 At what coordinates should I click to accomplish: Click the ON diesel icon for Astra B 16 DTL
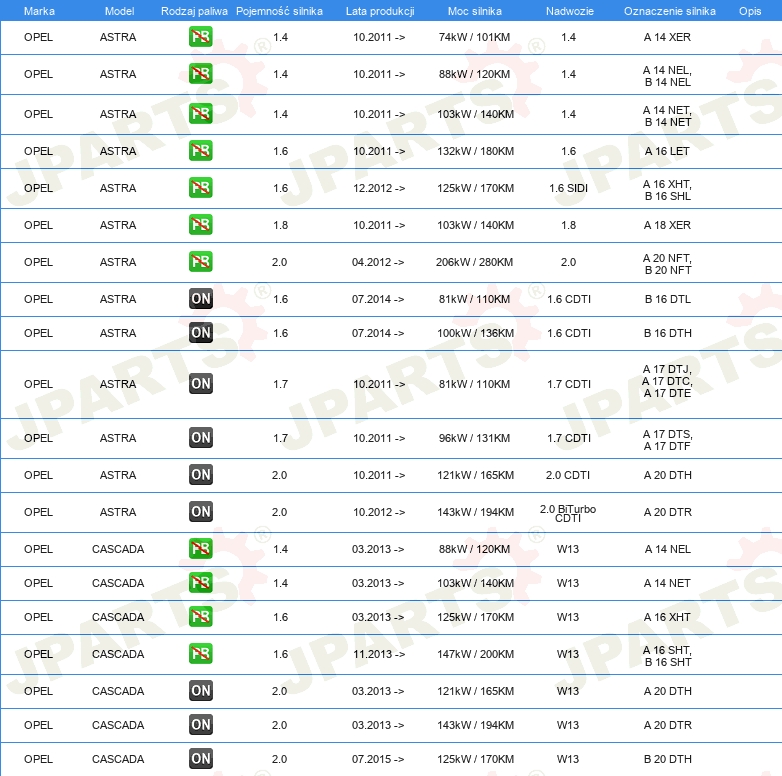pyautogui.click(x=200, y=299)
